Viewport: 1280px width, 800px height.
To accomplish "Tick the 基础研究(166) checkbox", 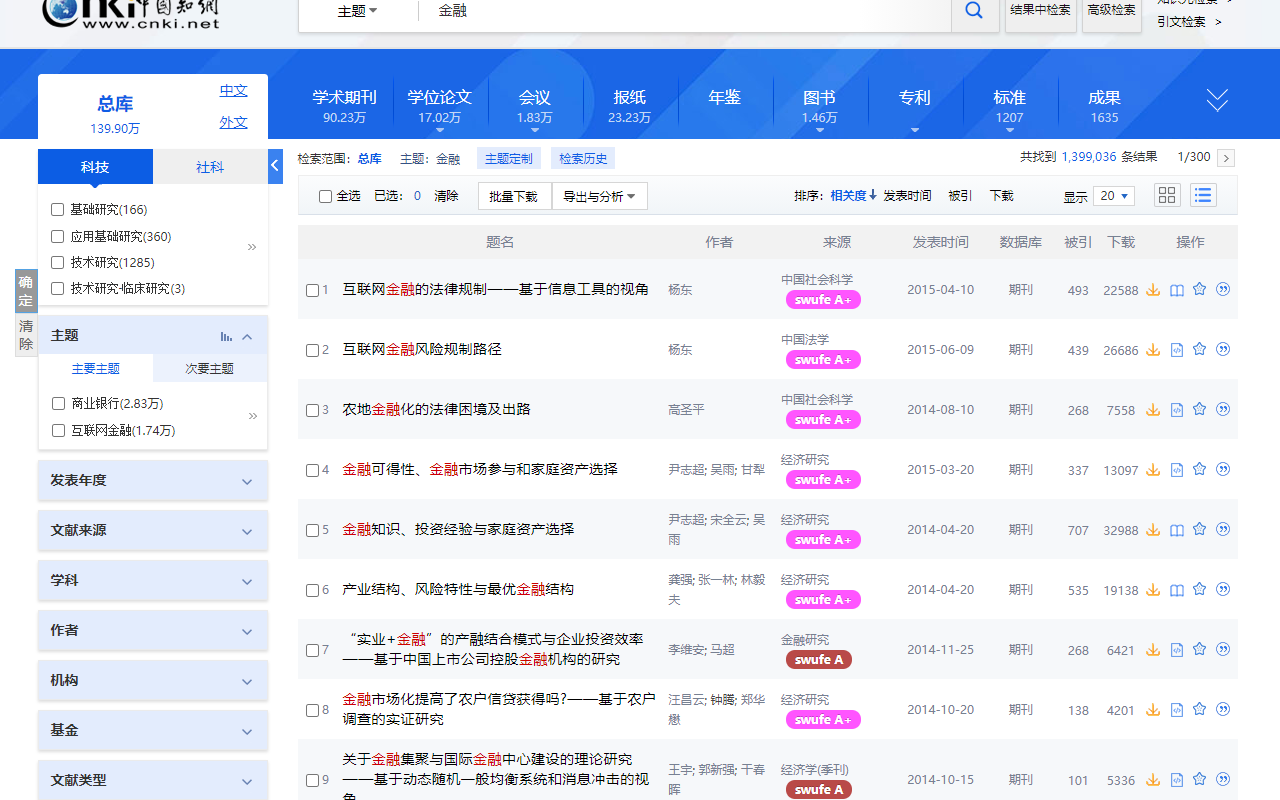I will coord(58,210).
